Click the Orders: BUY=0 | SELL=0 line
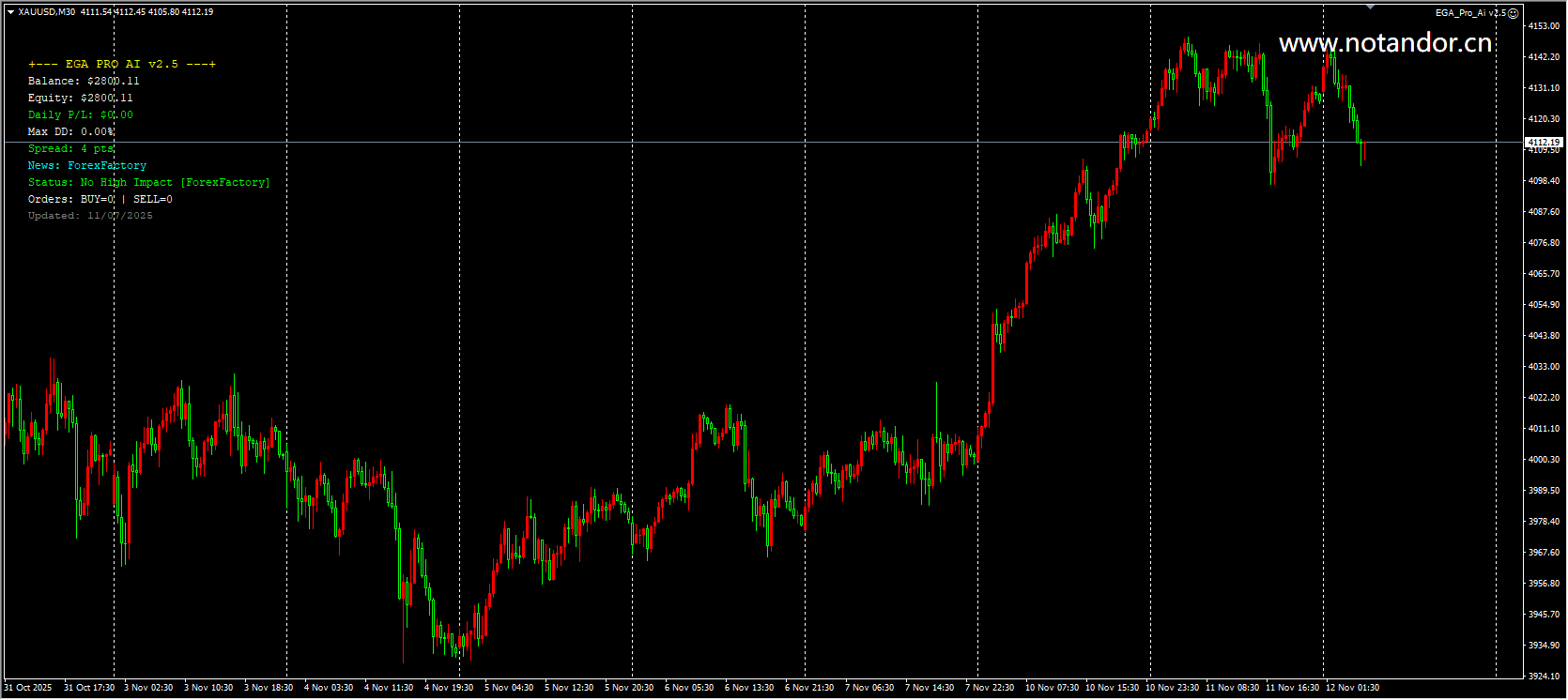This screenshot has width=1568, height=700. [100, 199]
